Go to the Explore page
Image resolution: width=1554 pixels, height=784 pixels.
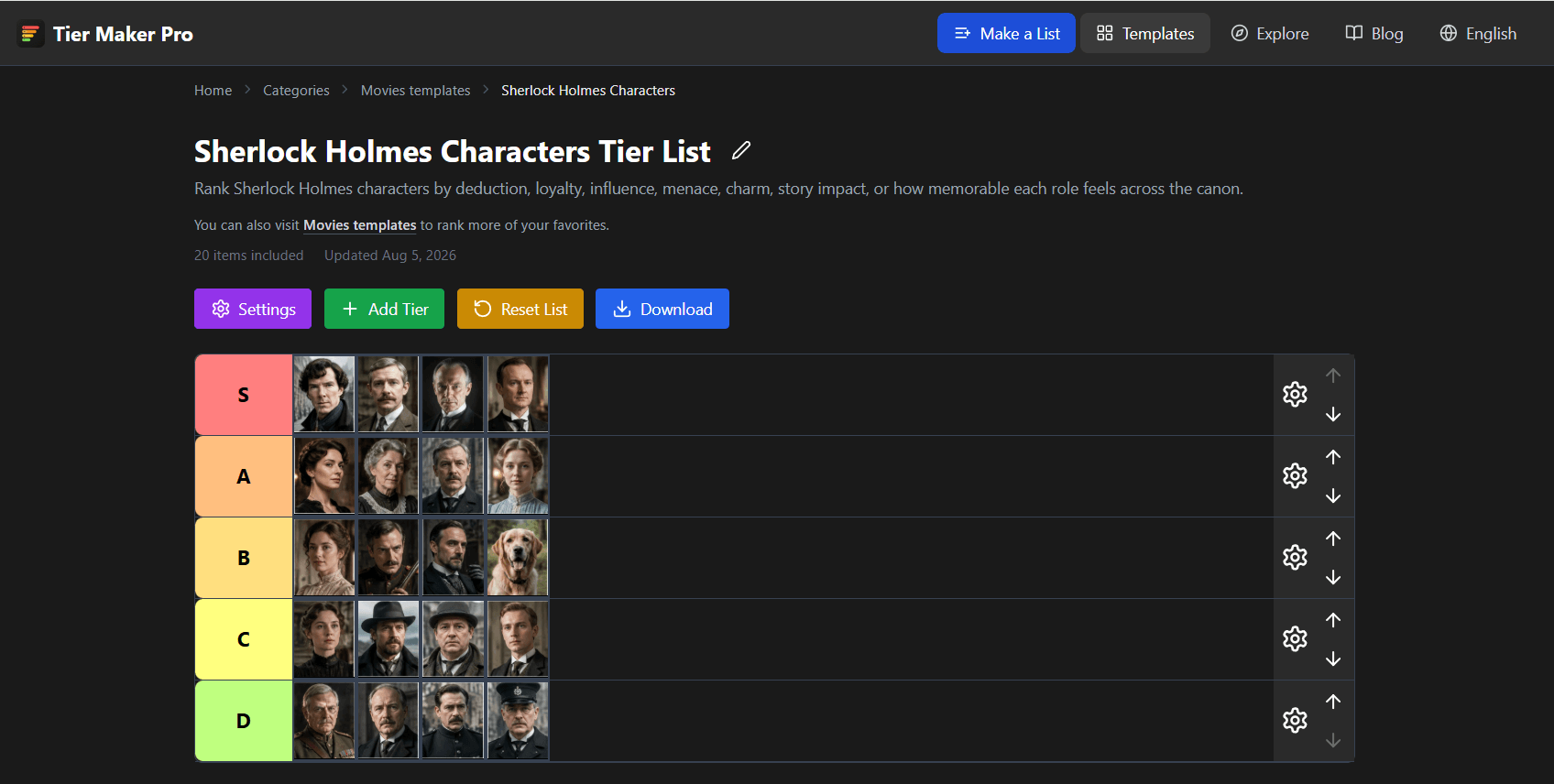coord(1270,33)
